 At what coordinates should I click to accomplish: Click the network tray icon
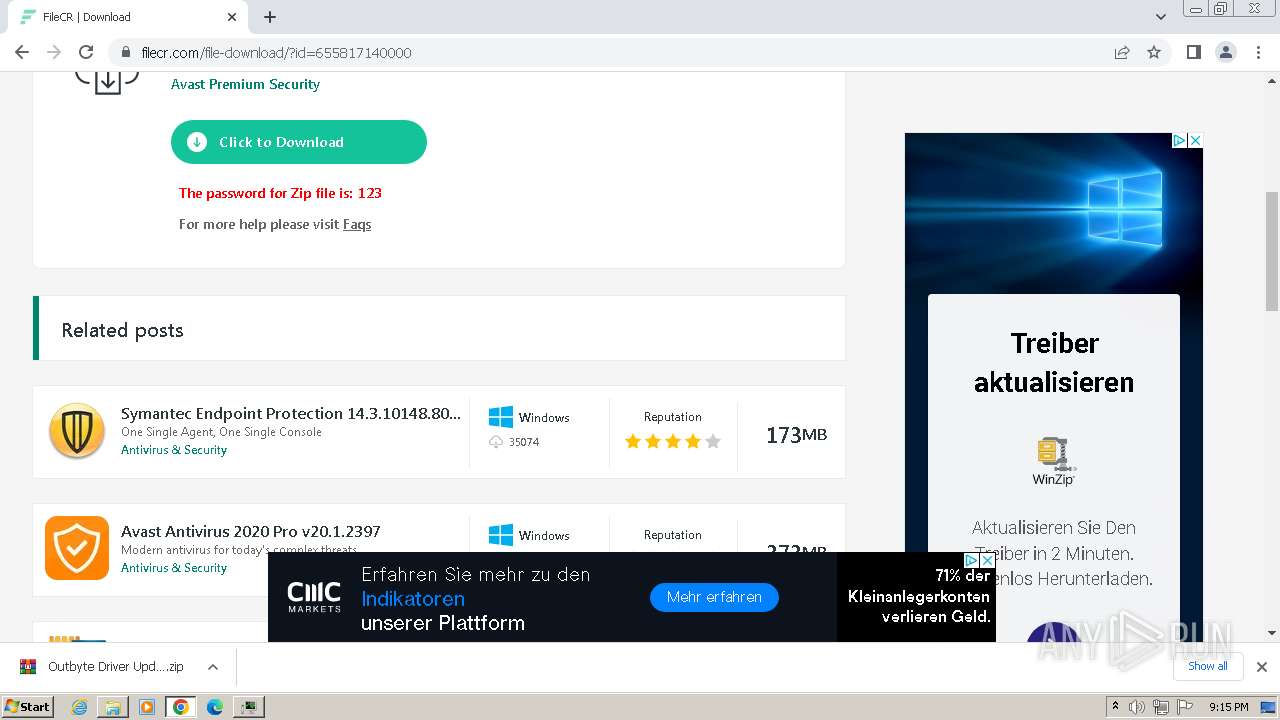(1161, 707)
